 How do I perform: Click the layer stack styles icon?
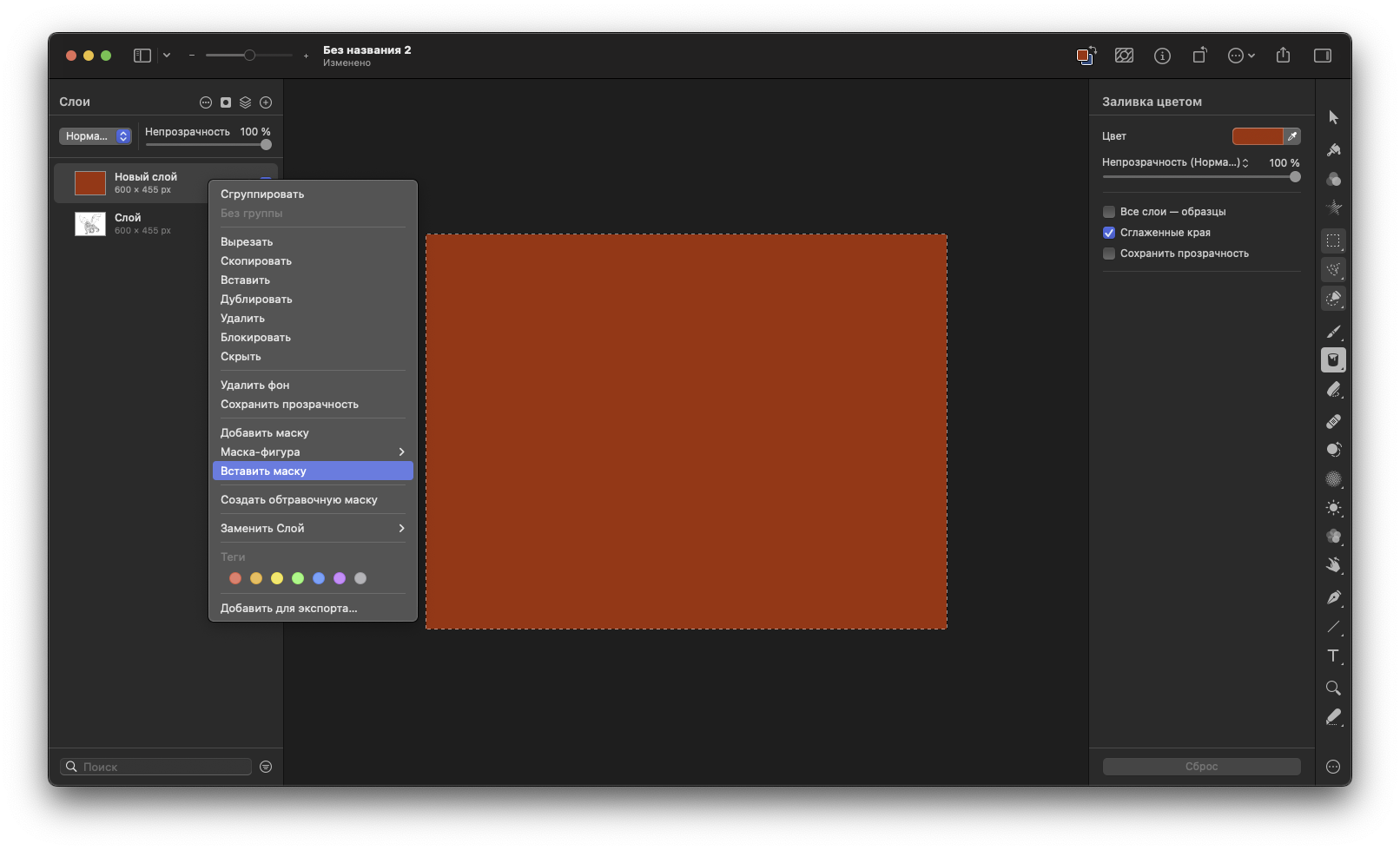click(x=246, y=102)
